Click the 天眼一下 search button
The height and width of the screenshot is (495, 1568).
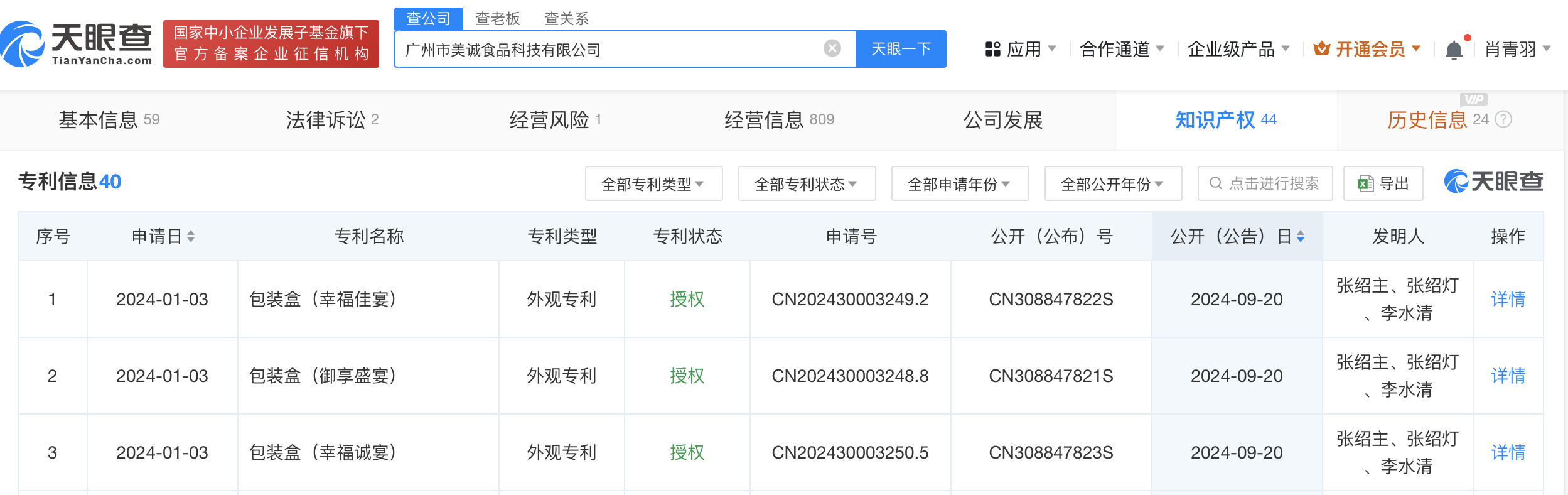click(x=901, y=49)
